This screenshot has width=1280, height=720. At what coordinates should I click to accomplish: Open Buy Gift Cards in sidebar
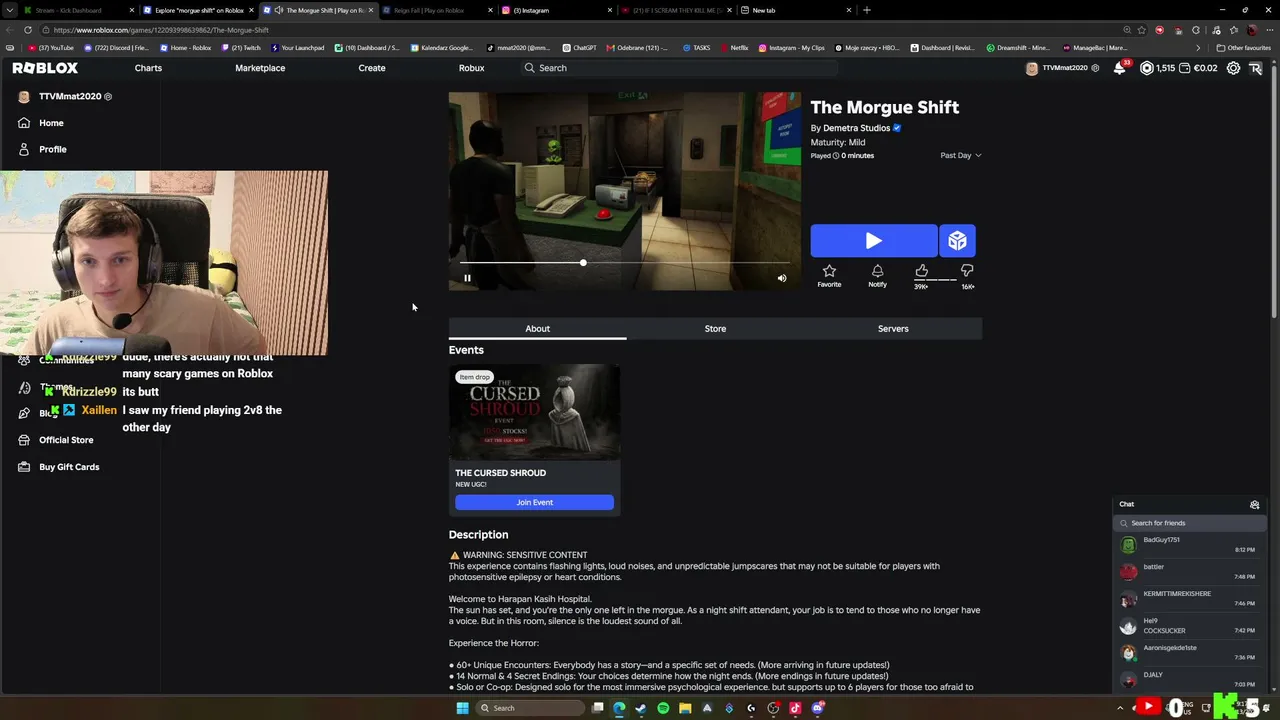69,467
